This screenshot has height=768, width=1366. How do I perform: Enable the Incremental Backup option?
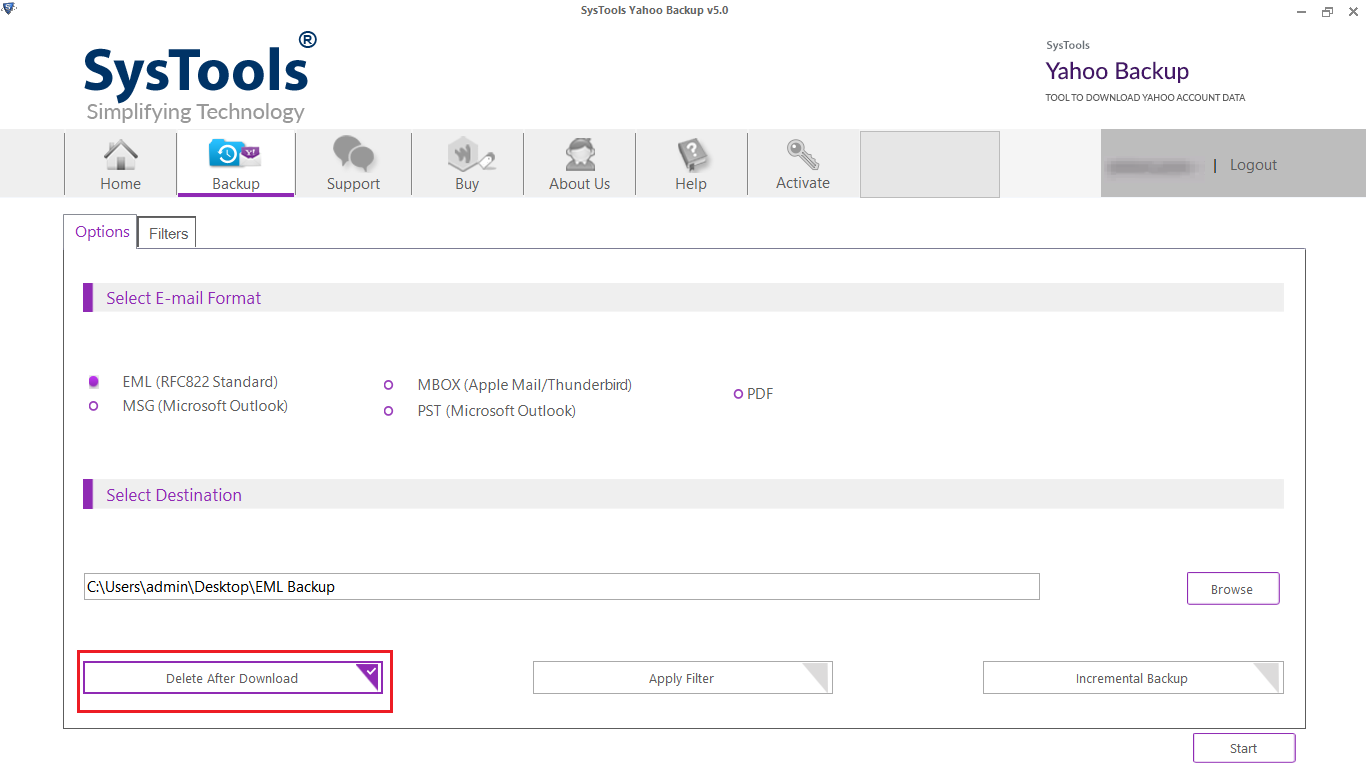[x=1132, y=678]
